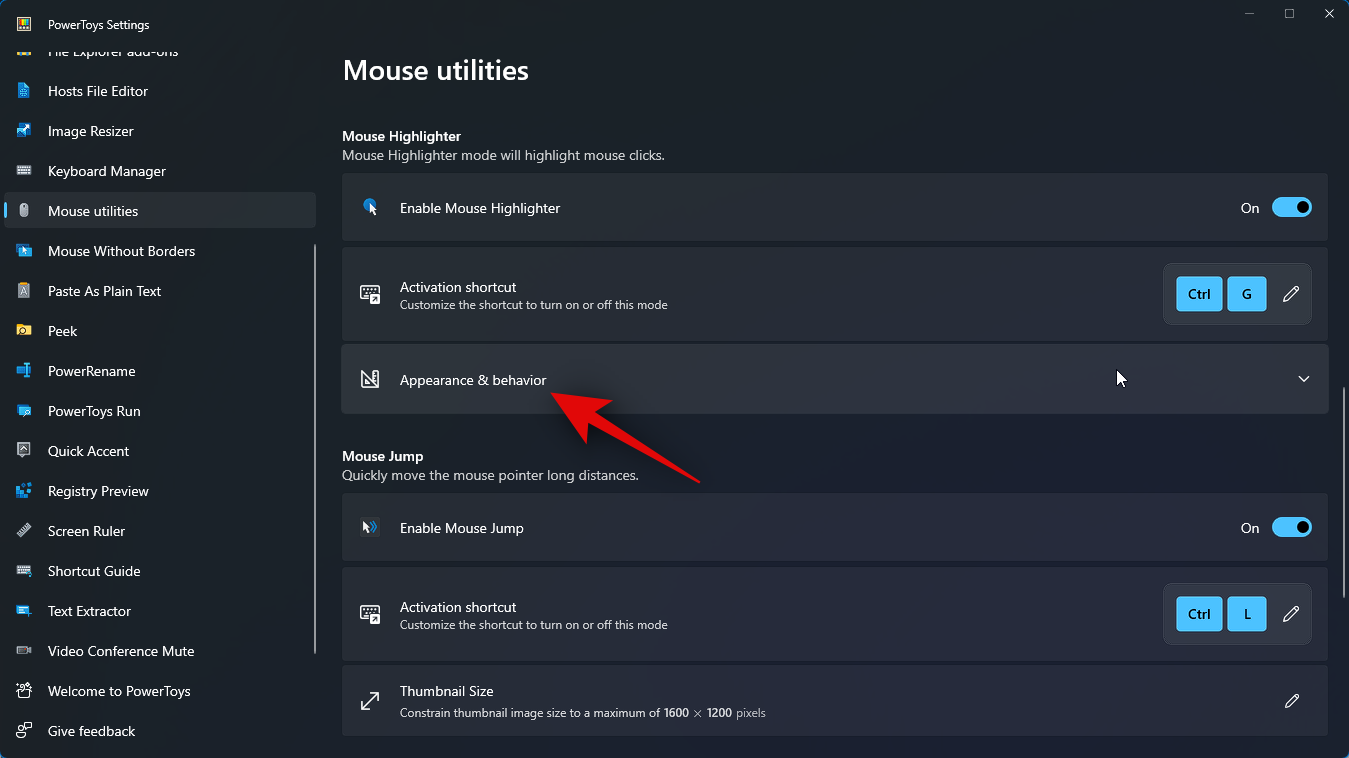Disable Enable Mouse Jump
This screenshot has height=758, width=1349.
1291,527
